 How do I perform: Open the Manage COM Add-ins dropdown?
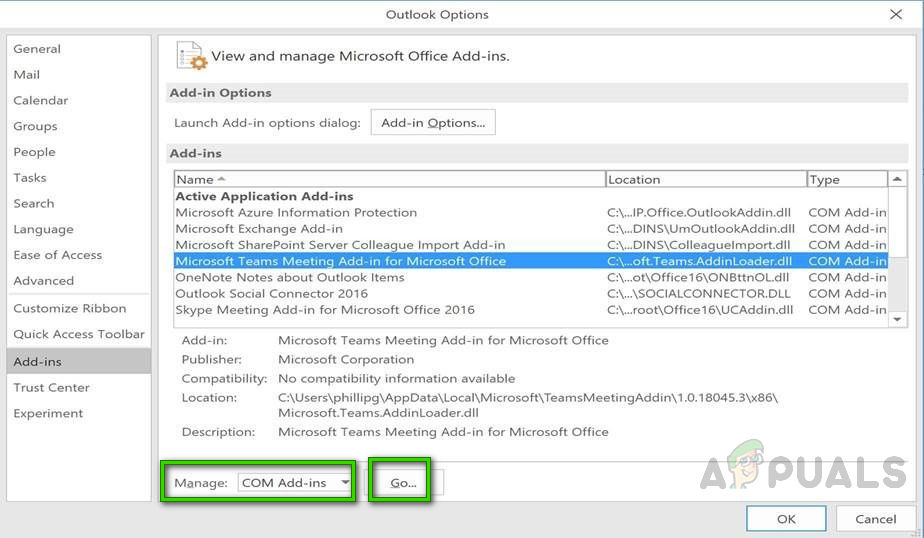296,483
